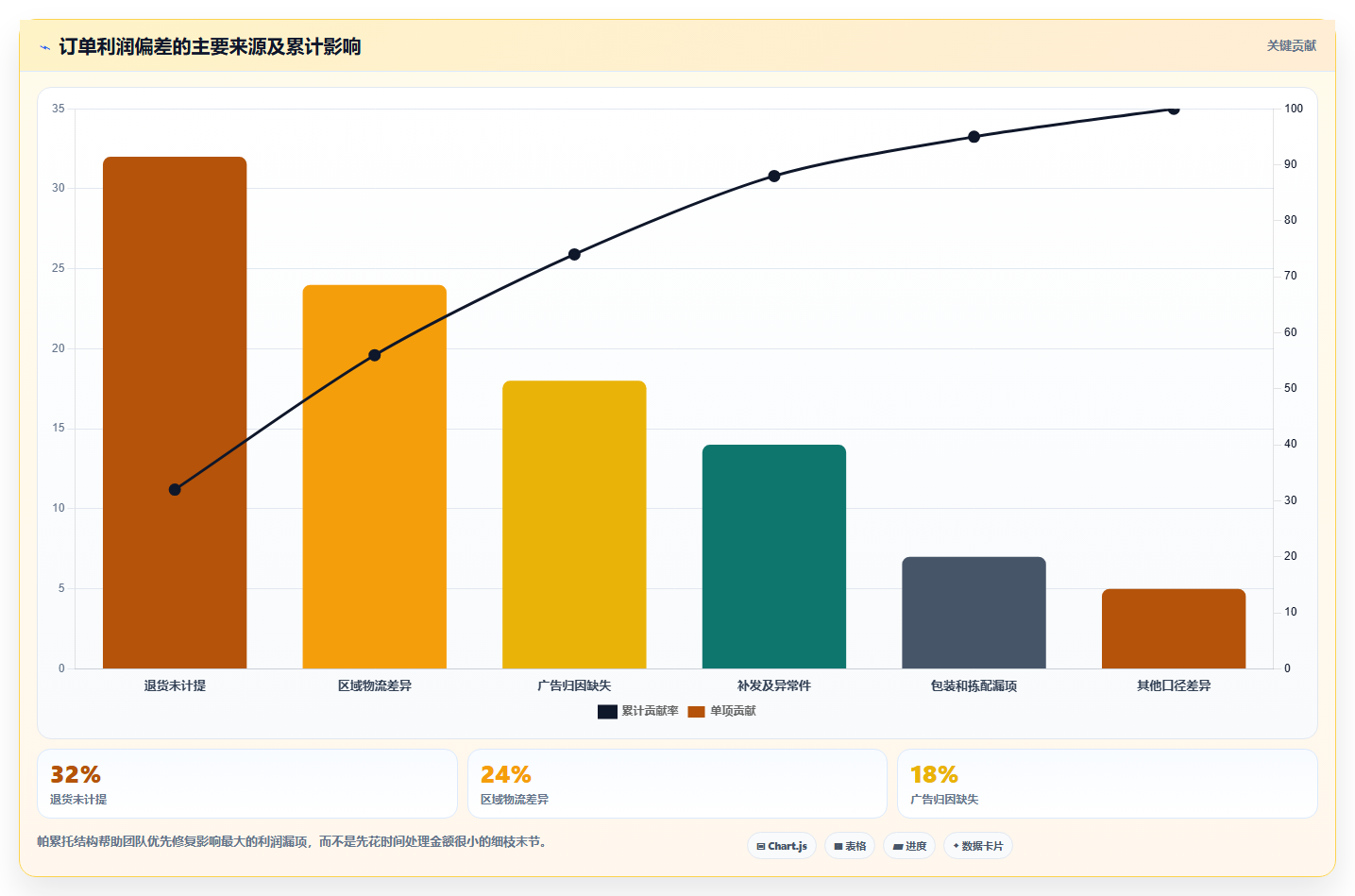Open the 32% 退货未计提 stat card
The image size is (1355, 896).
coord(247,784)
